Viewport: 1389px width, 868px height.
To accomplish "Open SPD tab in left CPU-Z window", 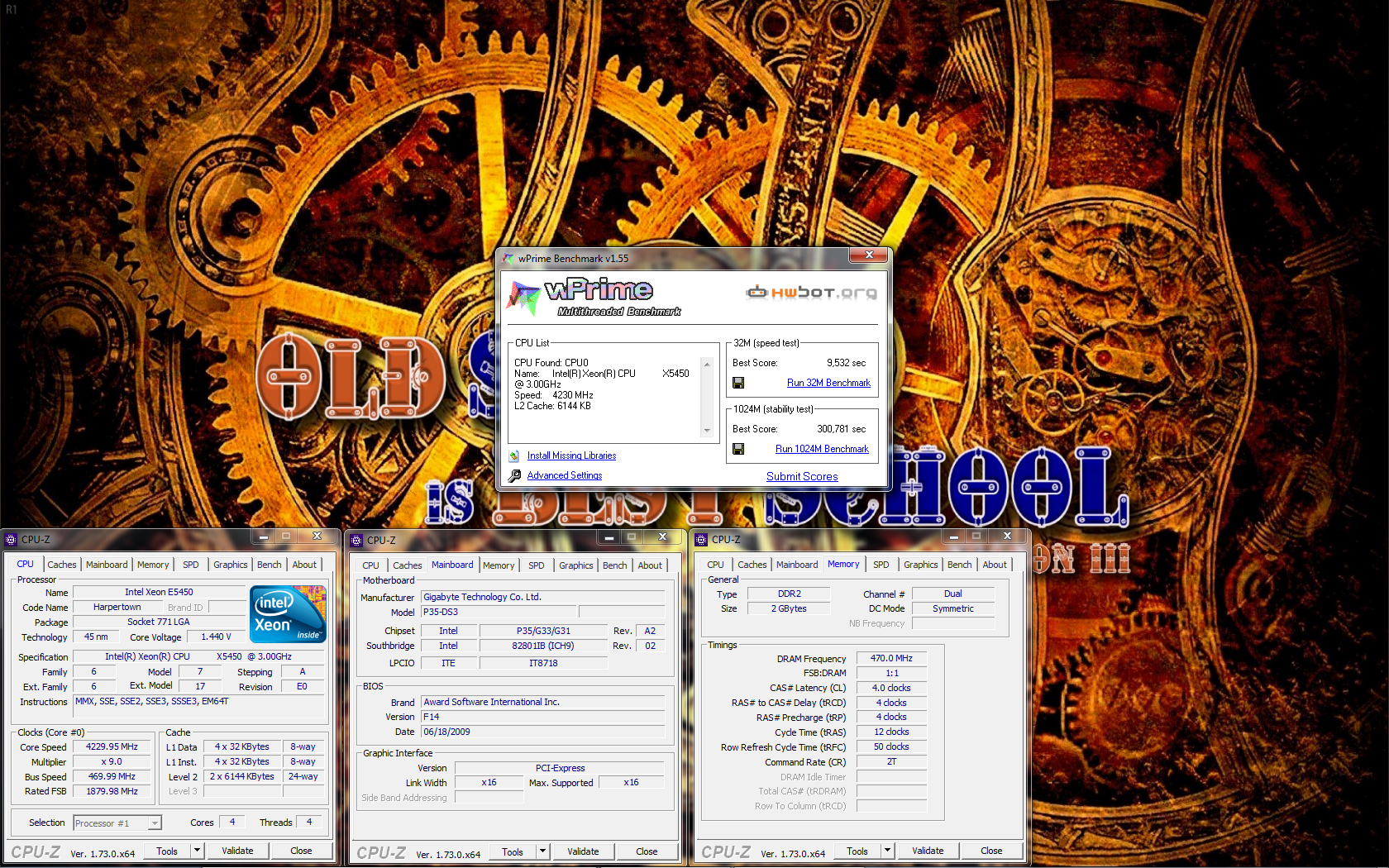I will point(191,565).
